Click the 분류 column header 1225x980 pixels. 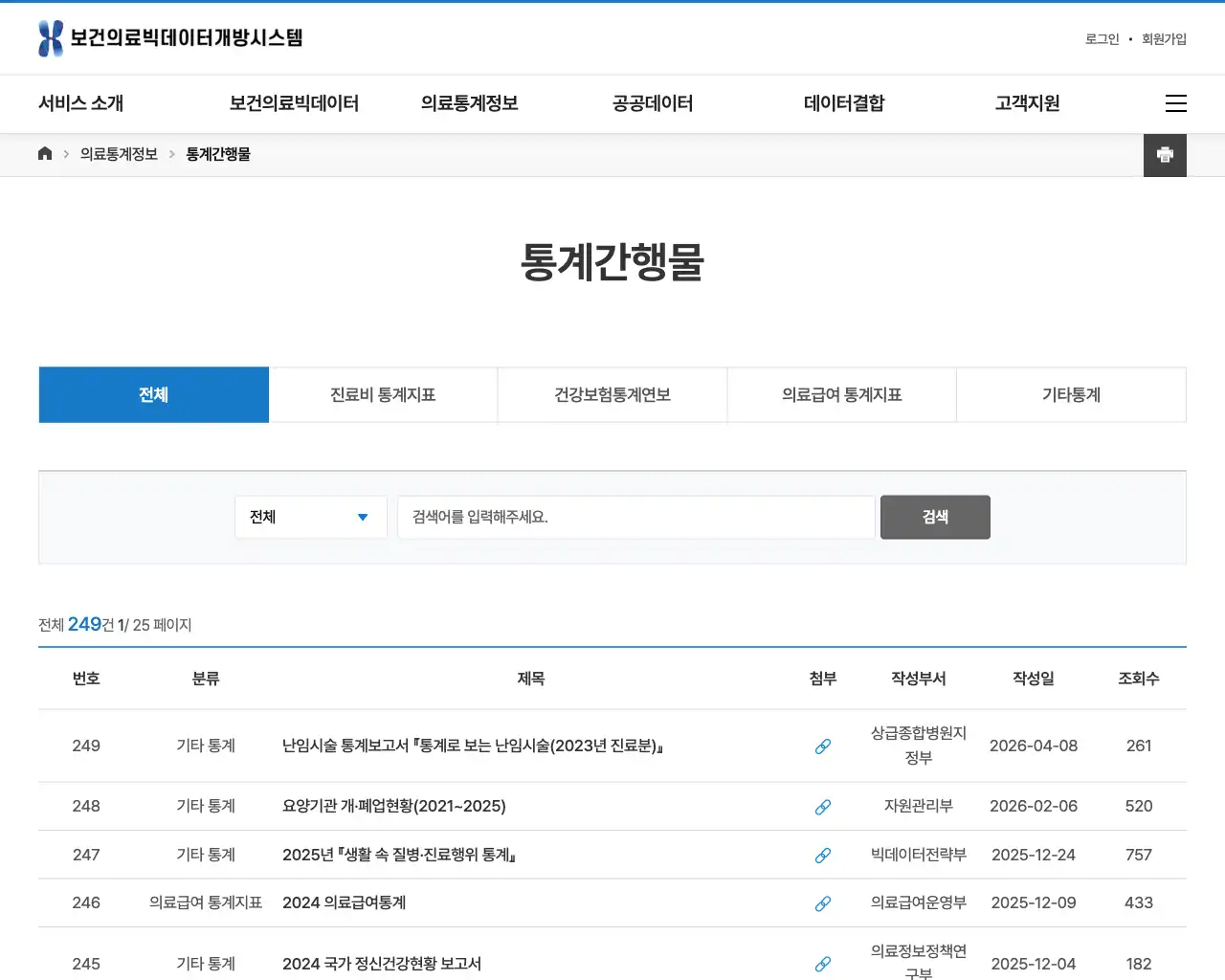point(206,679)
